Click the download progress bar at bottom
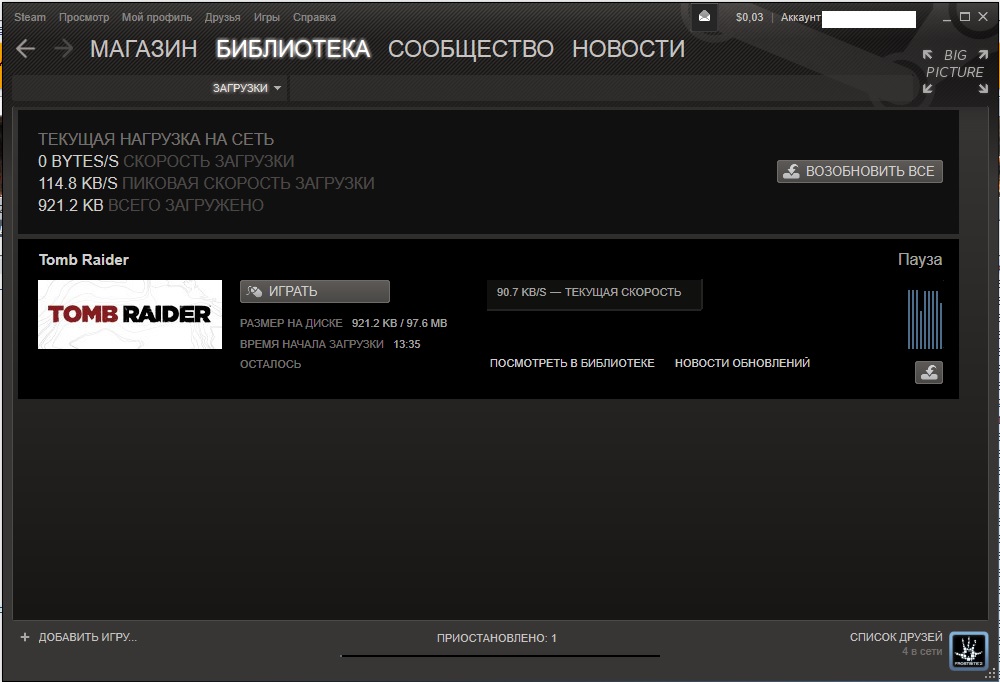 point(501,655)
